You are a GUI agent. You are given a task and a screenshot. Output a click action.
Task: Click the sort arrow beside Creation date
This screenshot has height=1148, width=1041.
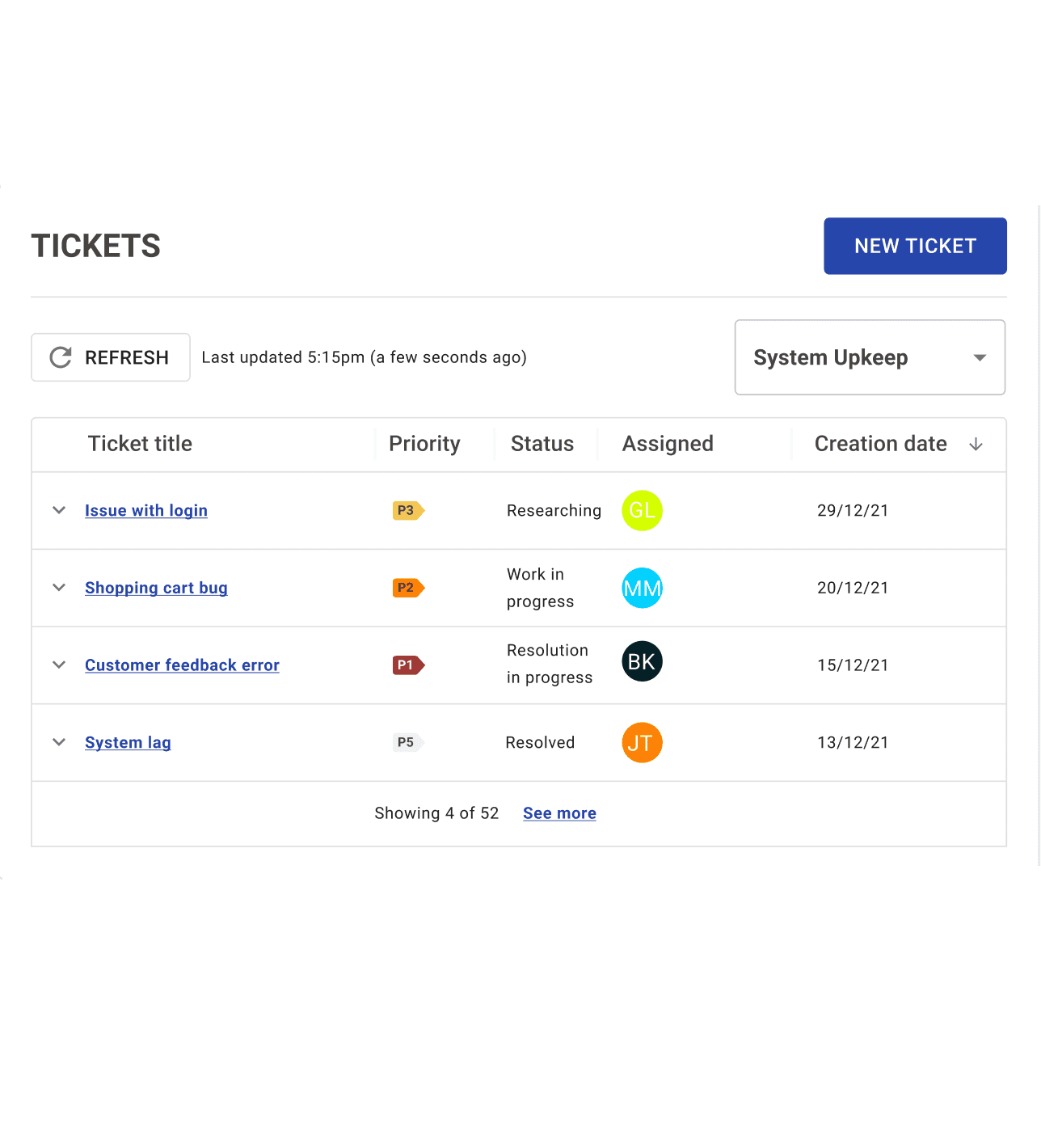(976, 444)
